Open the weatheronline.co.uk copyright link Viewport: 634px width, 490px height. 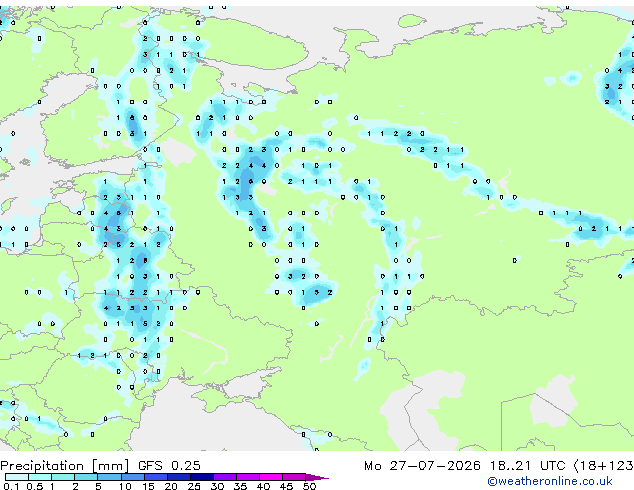tap(550, 481)
